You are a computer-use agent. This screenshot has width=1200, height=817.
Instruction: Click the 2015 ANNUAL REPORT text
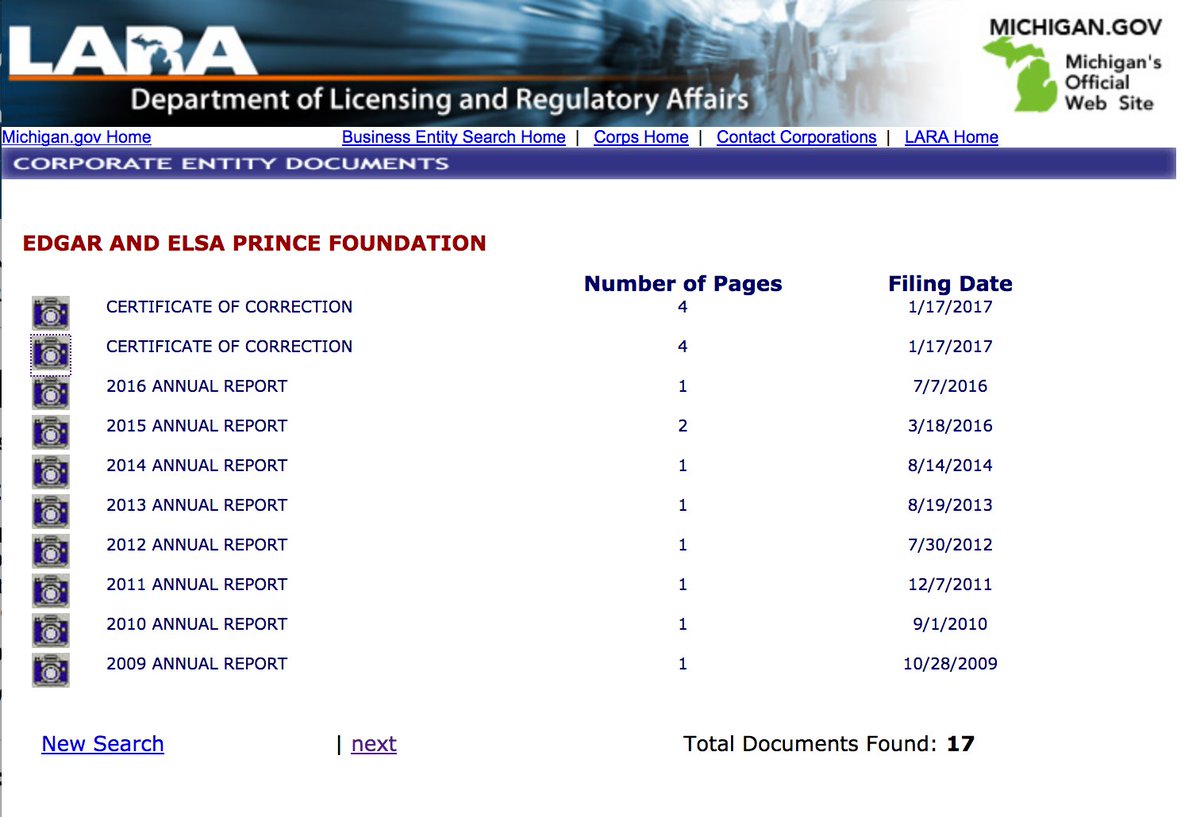coord(197,426)
